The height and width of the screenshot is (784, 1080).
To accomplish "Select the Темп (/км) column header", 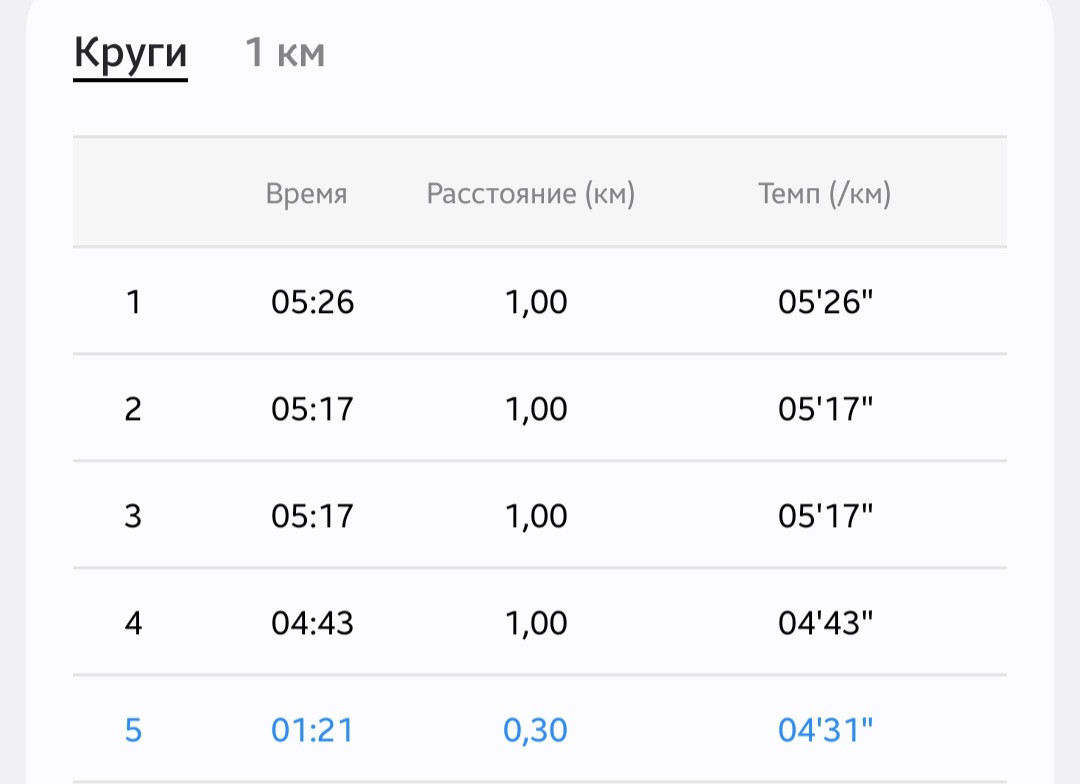I will [x=824, y=194].
